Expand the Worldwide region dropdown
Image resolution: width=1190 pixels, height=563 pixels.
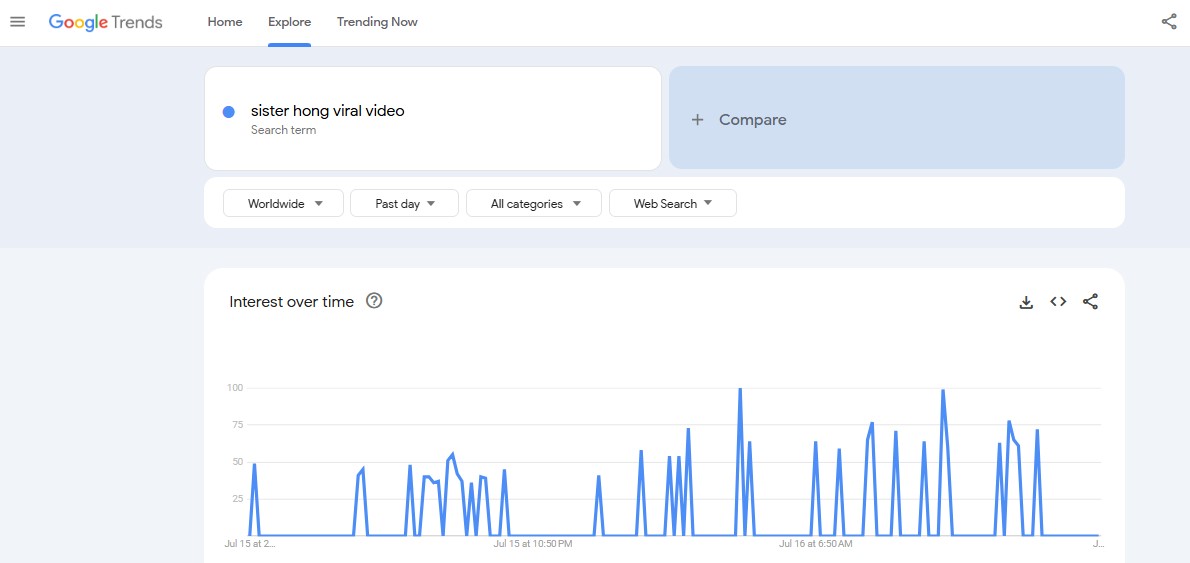[x=283, y=203]
